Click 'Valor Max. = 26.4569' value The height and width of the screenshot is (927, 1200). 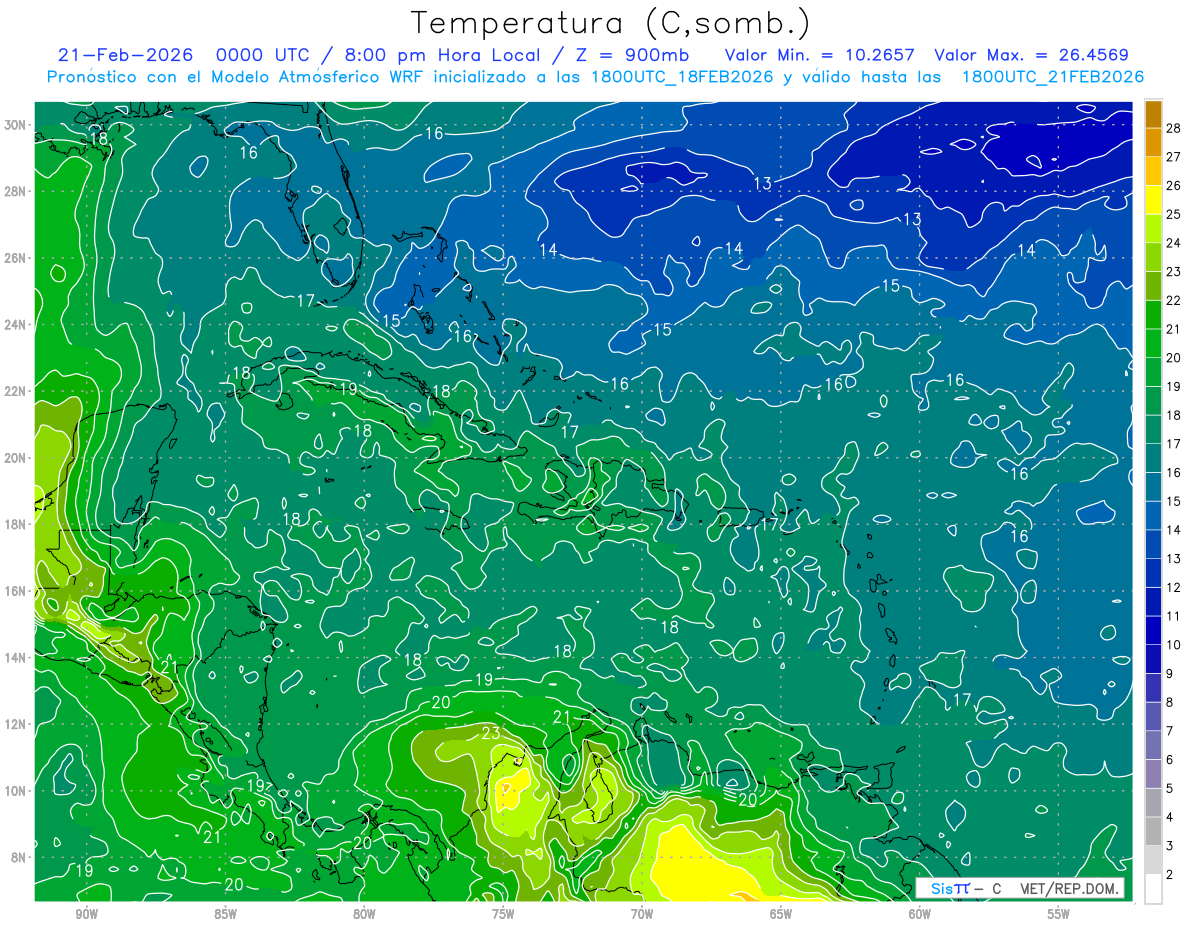pyautogui.click(x=1032, y=55)
